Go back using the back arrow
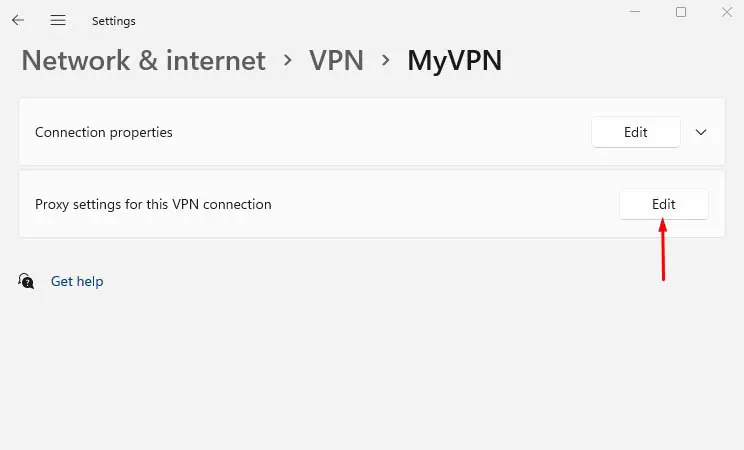 [x=18, y=20]
